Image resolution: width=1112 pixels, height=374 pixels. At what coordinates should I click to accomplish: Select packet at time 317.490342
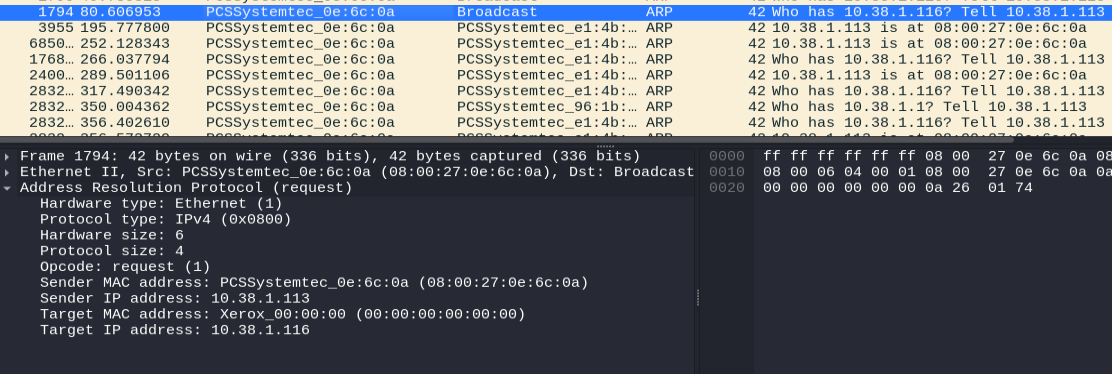tap(556, 90)
